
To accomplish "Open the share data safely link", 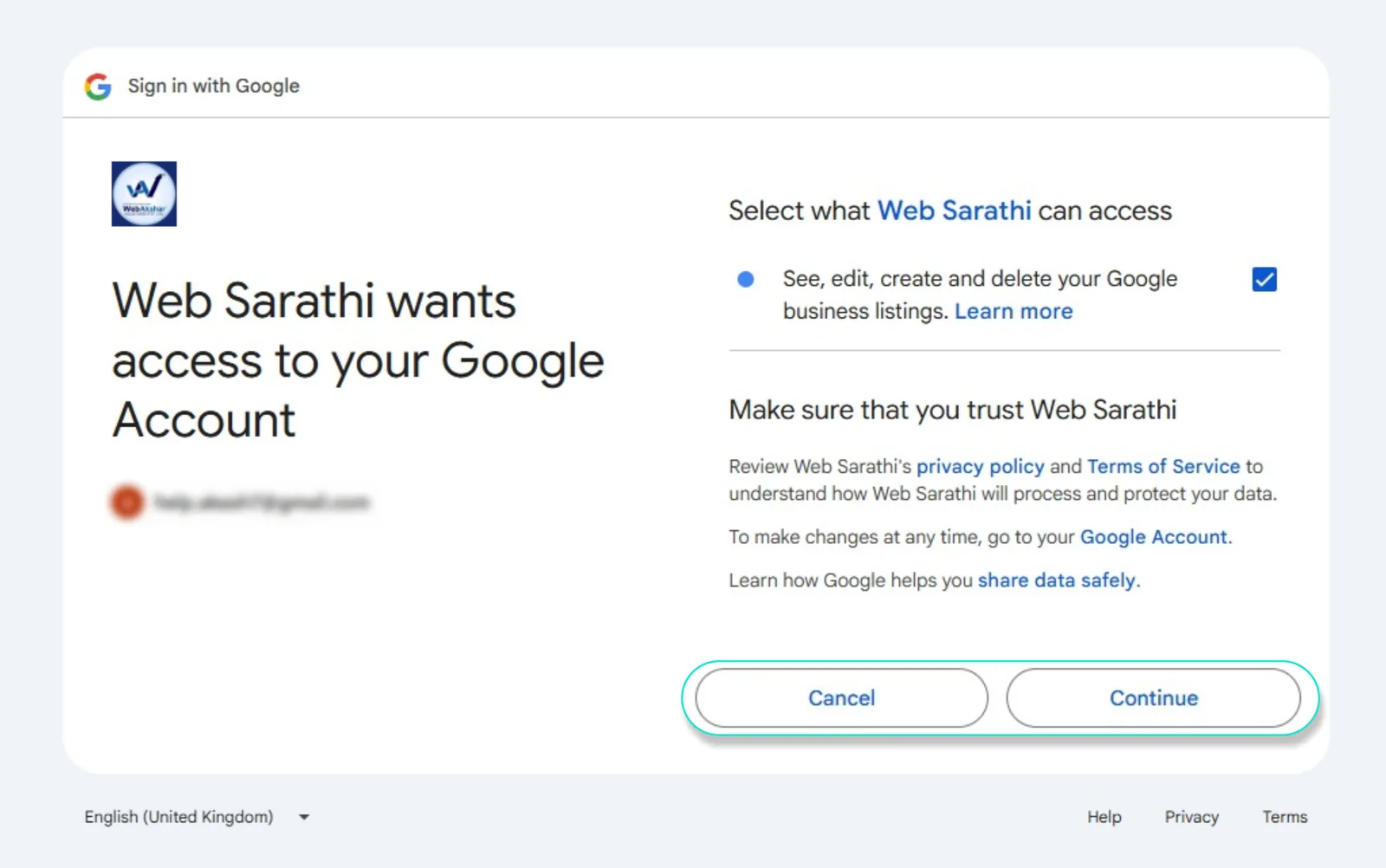I will click(1056, 580).
